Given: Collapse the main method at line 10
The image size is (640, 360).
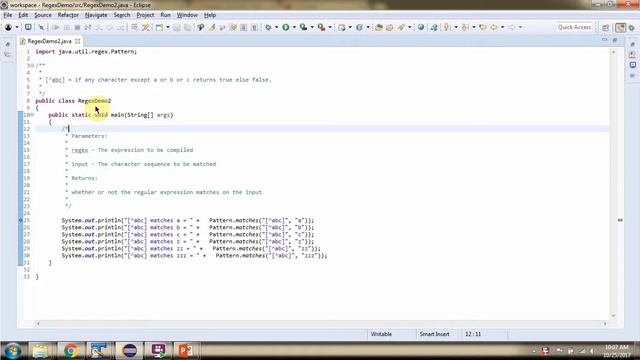Looking at the screenshot, I should coord(32,115).
